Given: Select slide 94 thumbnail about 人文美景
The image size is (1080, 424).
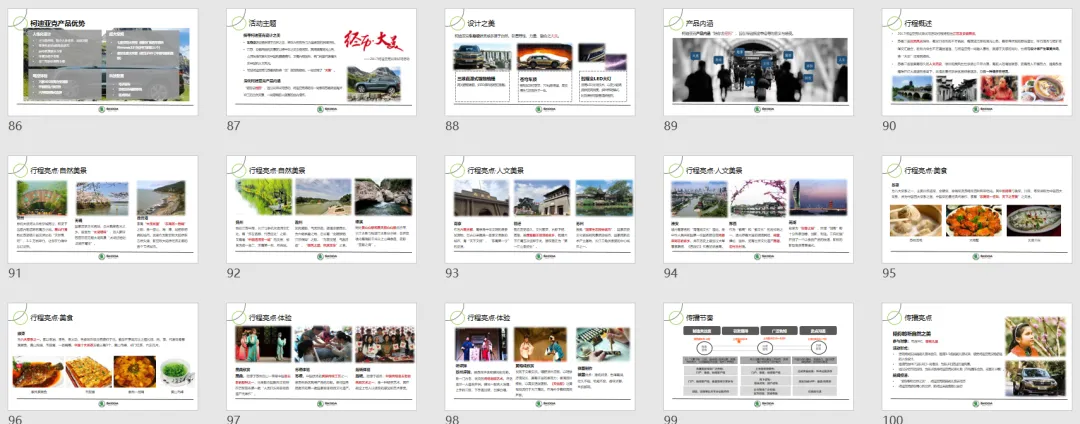Looking at the screenshot, I should [x=758, y=209].
